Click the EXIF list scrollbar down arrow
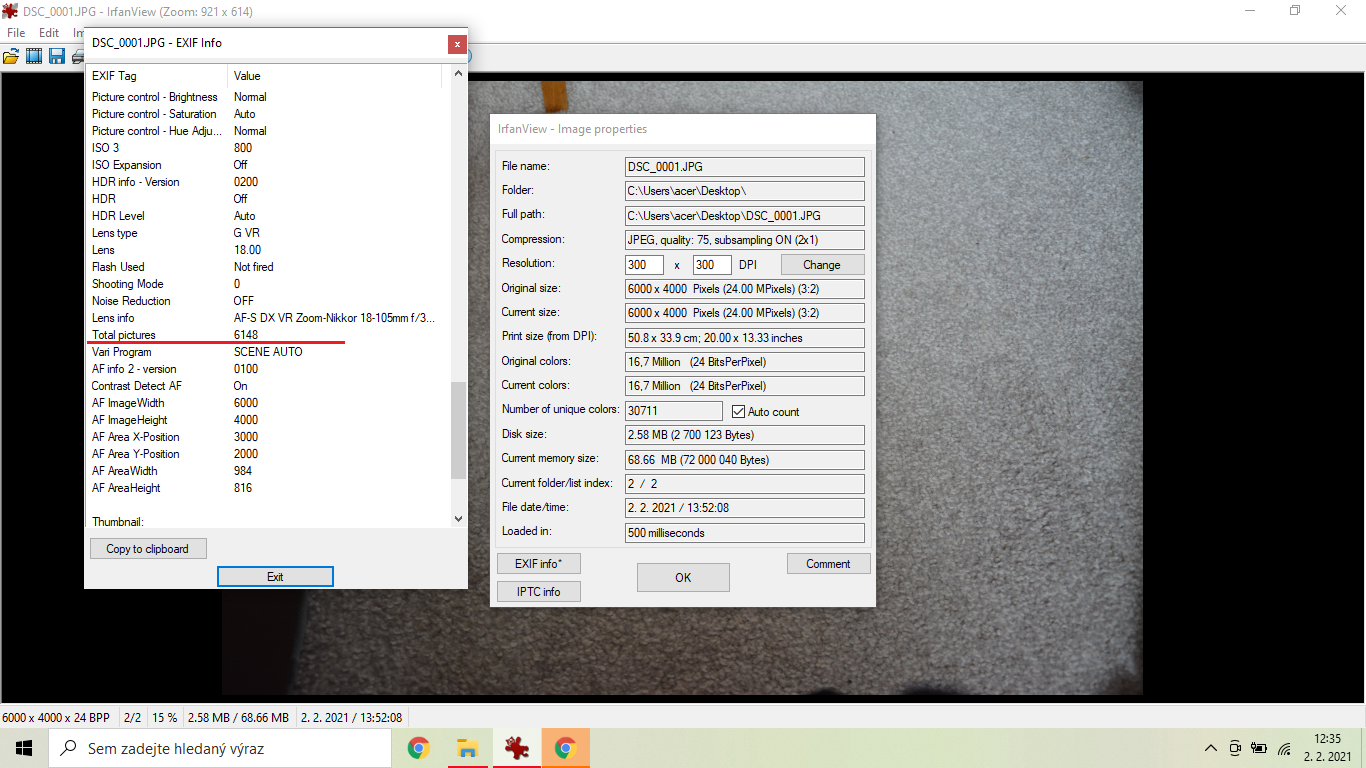 tap(459, 519)
